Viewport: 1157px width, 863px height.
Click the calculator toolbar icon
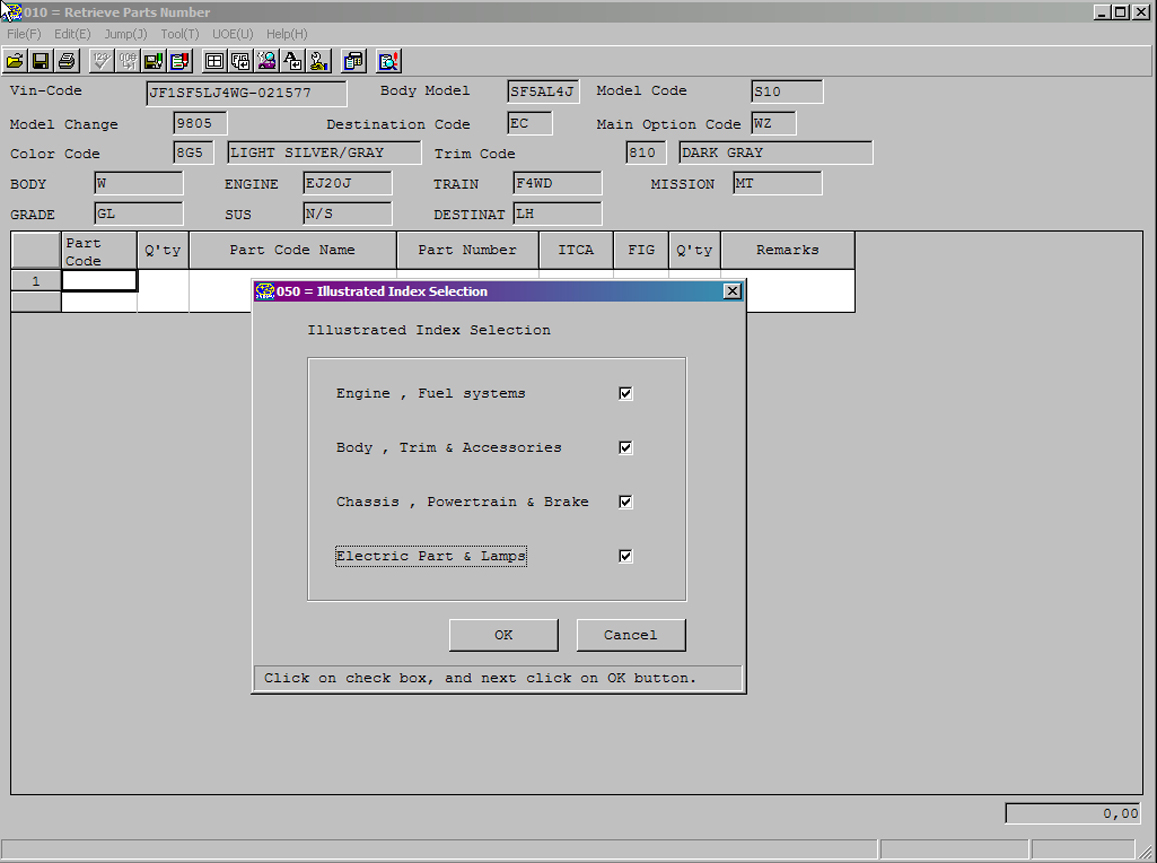(x=353, y=61)
